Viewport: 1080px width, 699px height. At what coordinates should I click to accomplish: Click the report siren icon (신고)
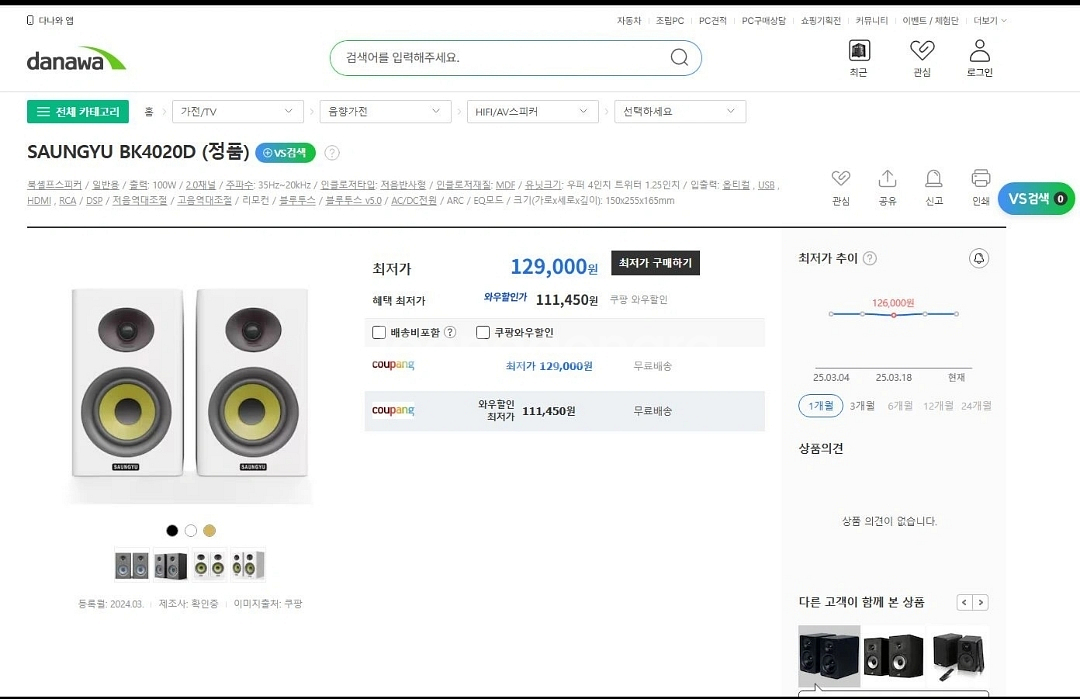933,178
